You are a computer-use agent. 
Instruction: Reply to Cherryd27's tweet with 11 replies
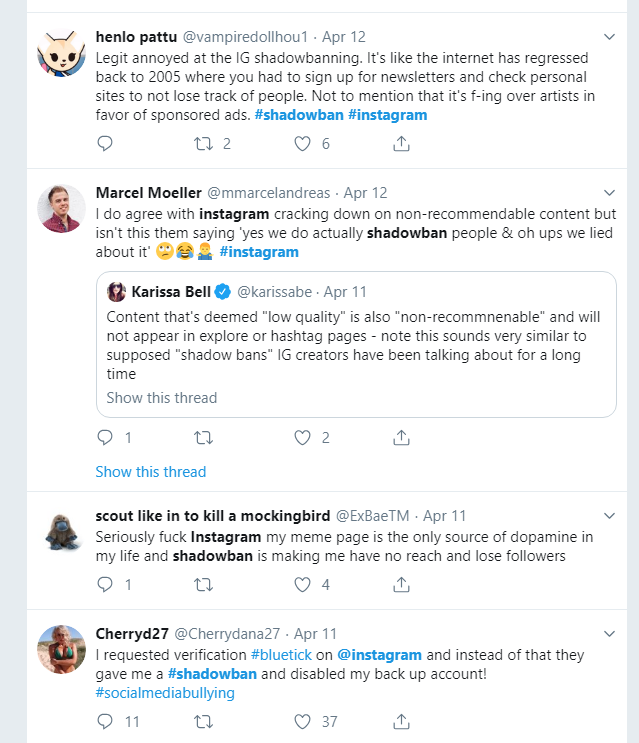(105, 721)
